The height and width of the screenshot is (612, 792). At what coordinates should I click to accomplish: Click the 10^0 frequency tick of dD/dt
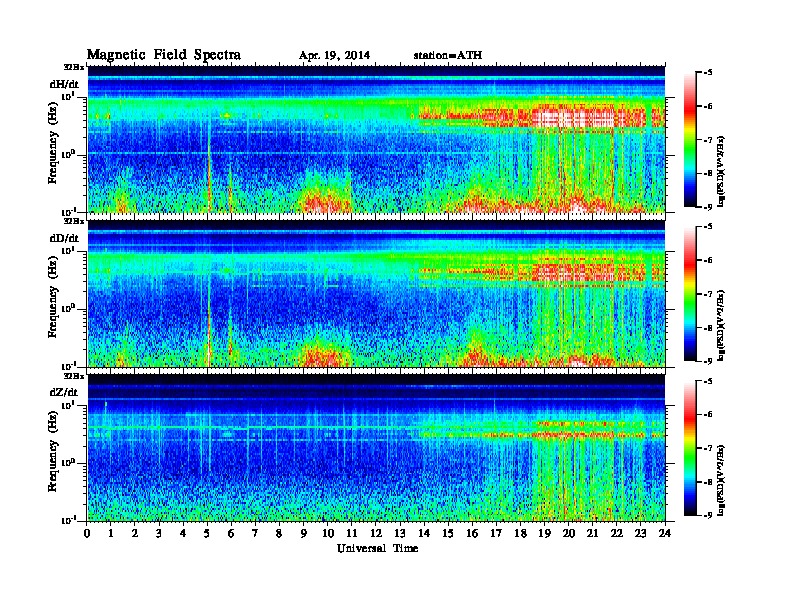pos(68,308)
